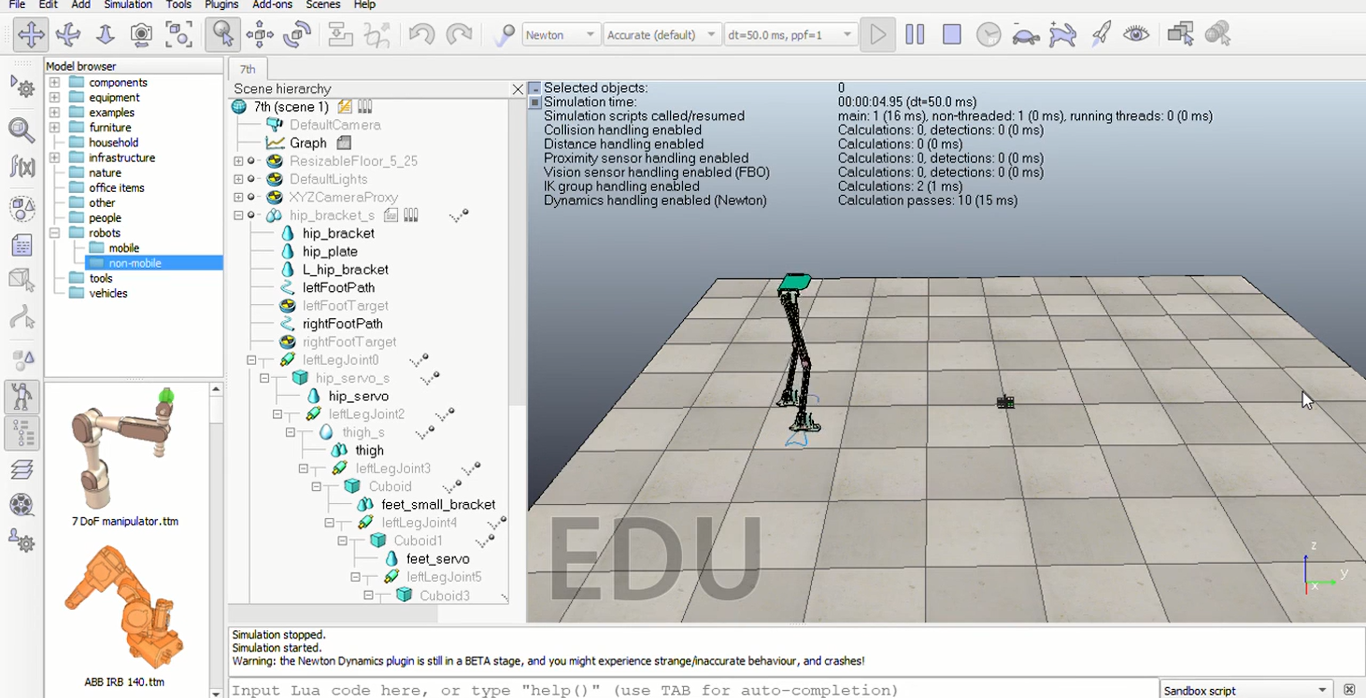This screenshot has height=698, width=1366.
Task: Click the undo arrow in the toolbar
Action: coord(421,35)
